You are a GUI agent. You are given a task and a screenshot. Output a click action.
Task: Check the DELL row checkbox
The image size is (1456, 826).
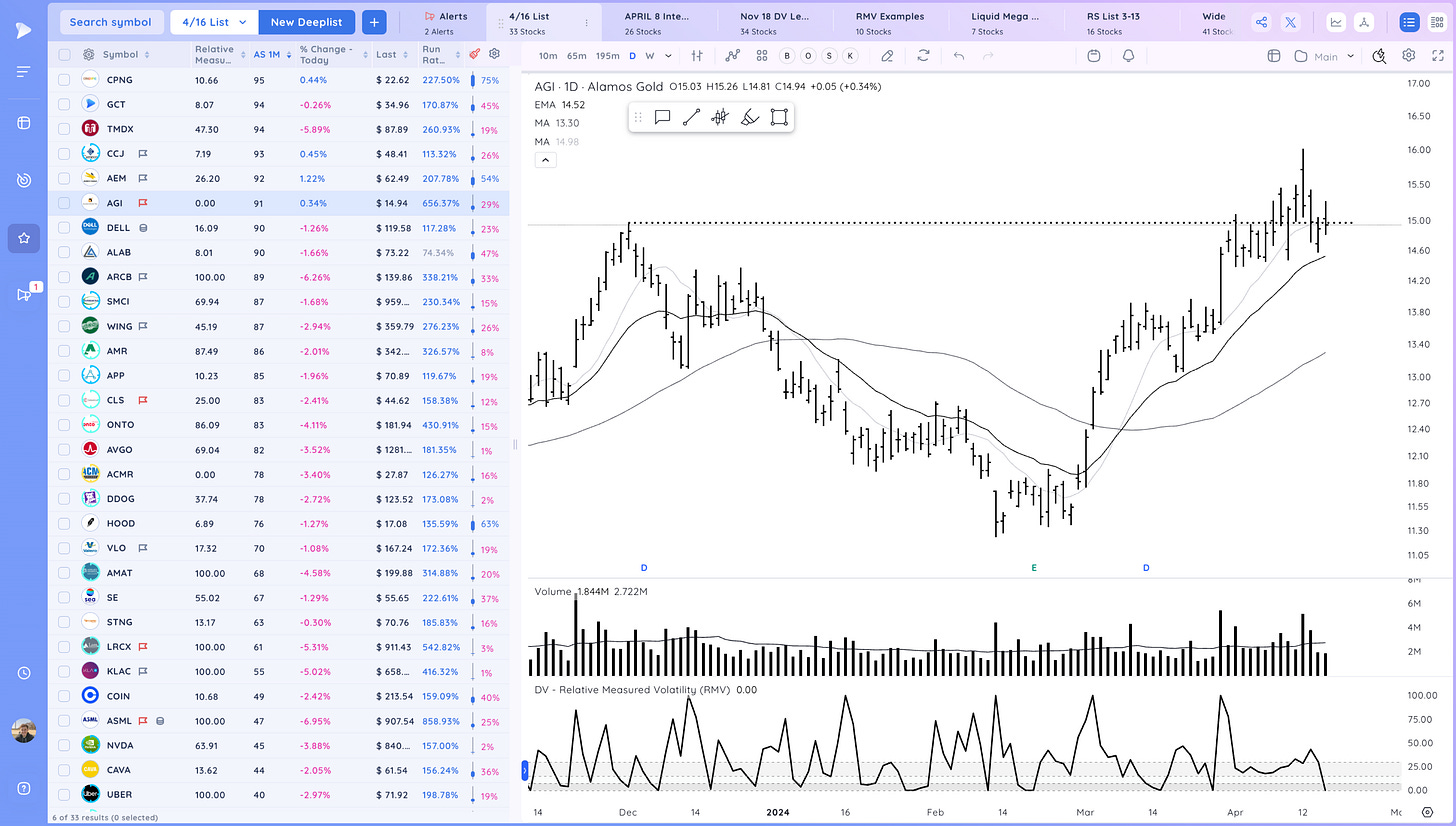click(65, 228)
